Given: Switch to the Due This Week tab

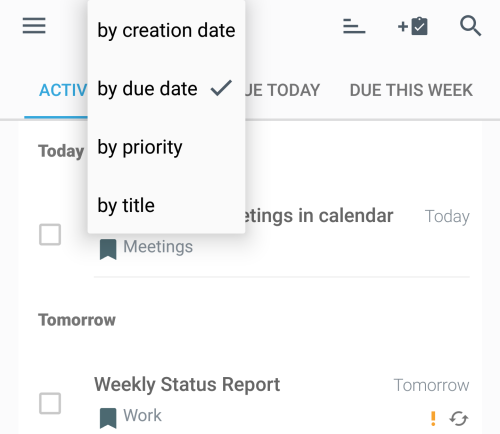Looking at the screenshot, I should pyautogui.click(x=411, y=90).
